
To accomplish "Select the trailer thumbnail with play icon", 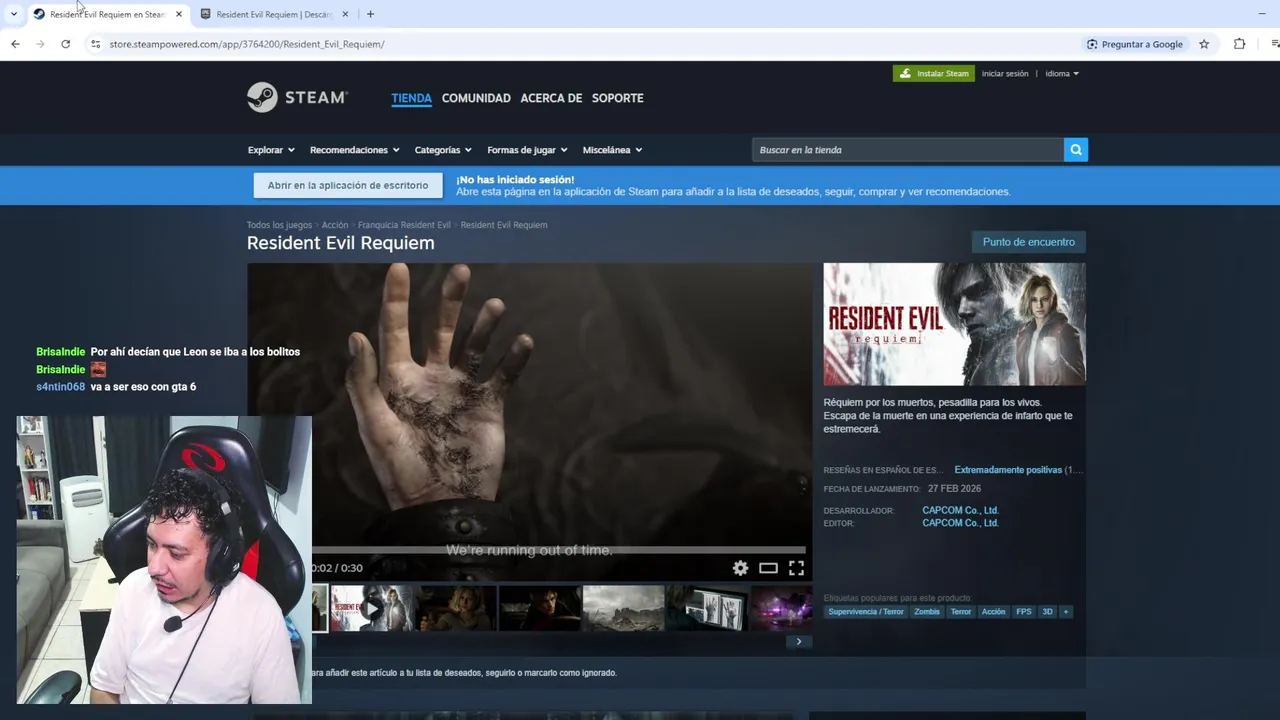I will tap(371, 608).
